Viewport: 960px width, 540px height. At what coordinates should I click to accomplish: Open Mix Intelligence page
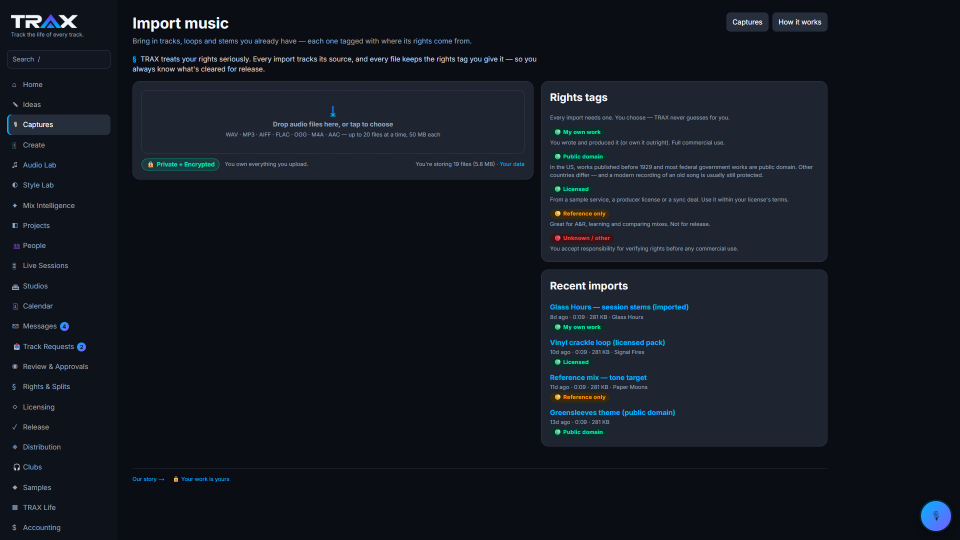[59, 206]
